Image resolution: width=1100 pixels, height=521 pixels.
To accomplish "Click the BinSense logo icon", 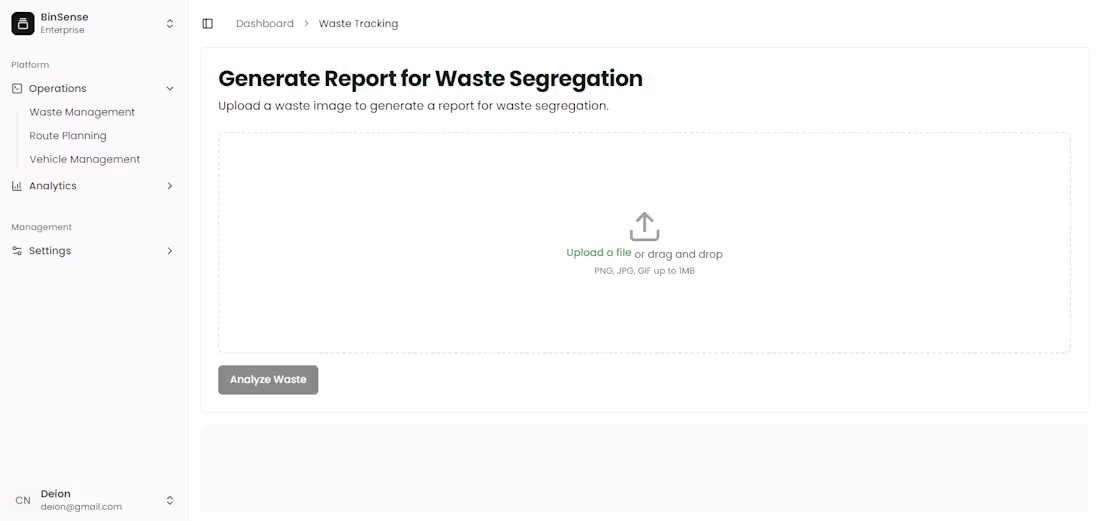I will coord(23,23).
